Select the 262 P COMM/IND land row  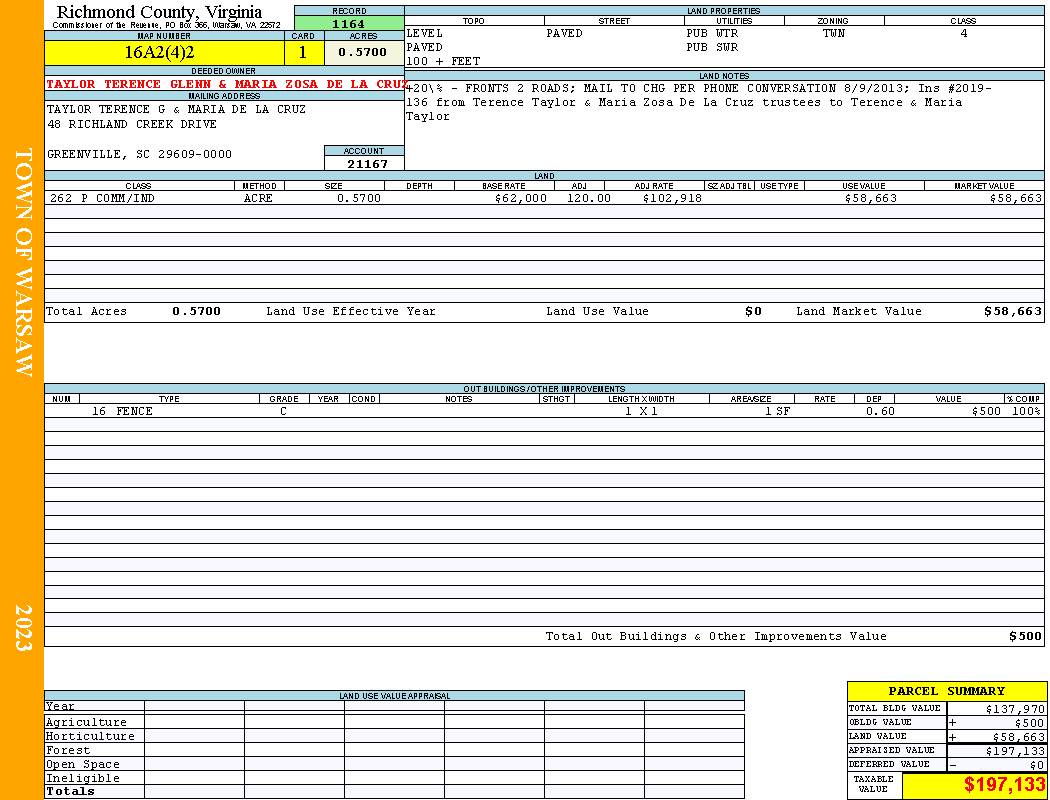pos(544,198)
